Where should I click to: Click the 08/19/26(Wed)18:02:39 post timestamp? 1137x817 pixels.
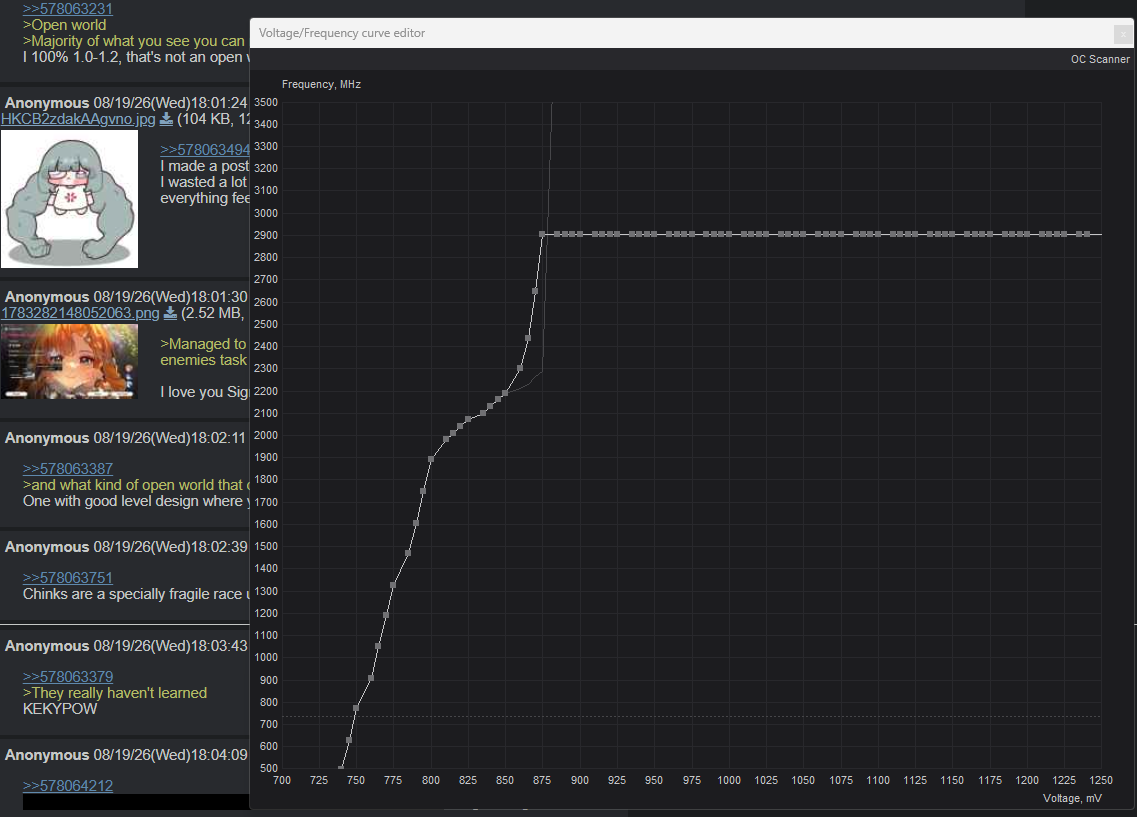click(x=170, y=547)
